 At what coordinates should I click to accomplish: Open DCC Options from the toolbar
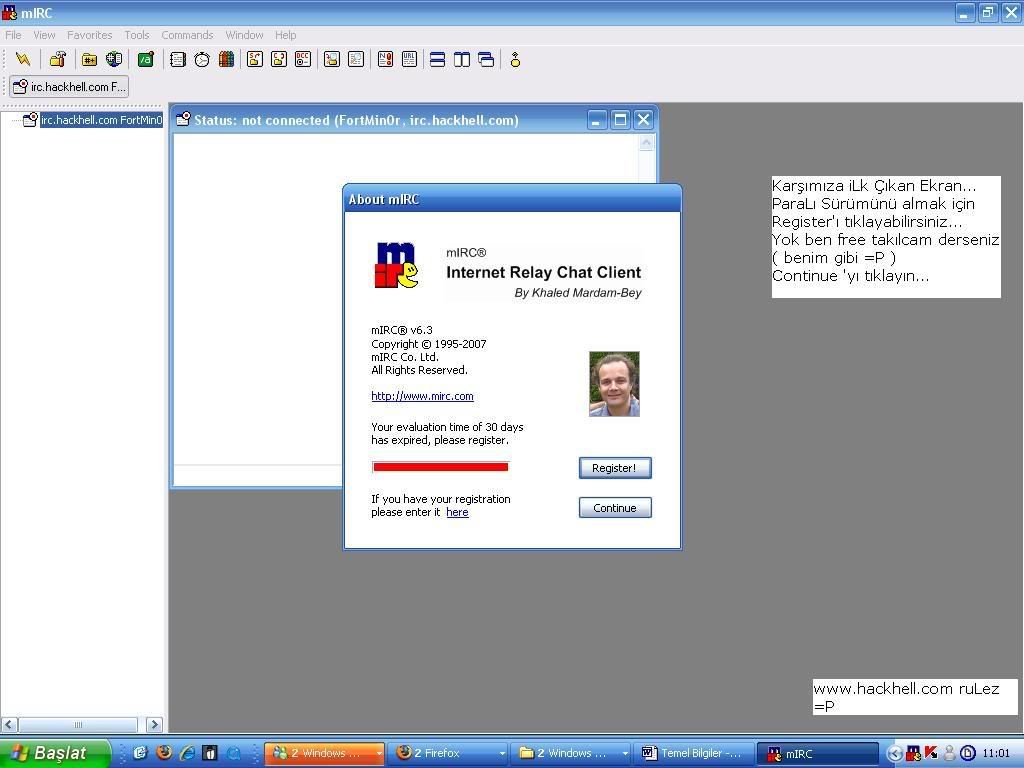[x=303, y=60]
